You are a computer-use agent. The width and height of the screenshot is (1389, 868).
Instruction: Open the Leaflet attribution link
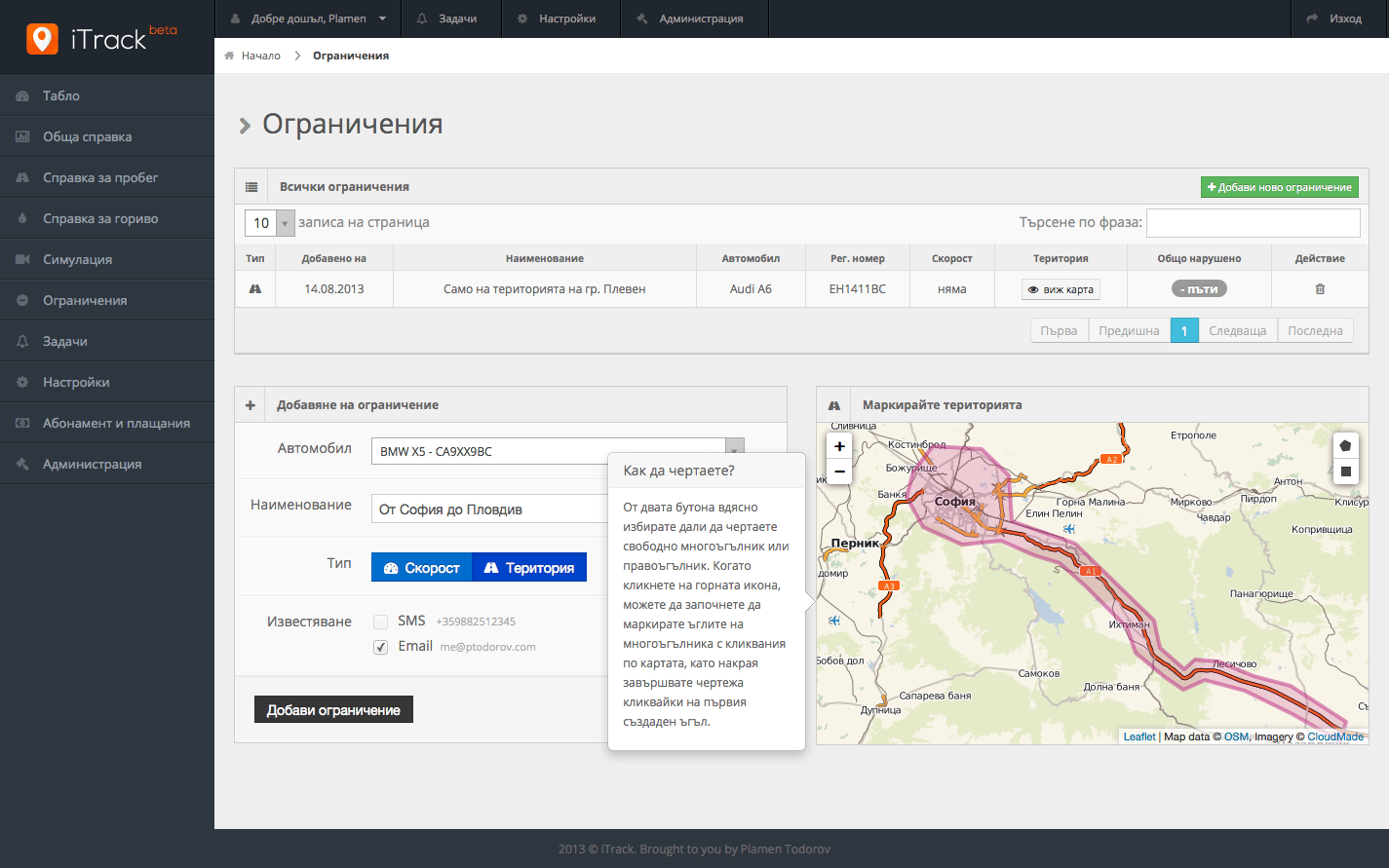click(1138, 736)
